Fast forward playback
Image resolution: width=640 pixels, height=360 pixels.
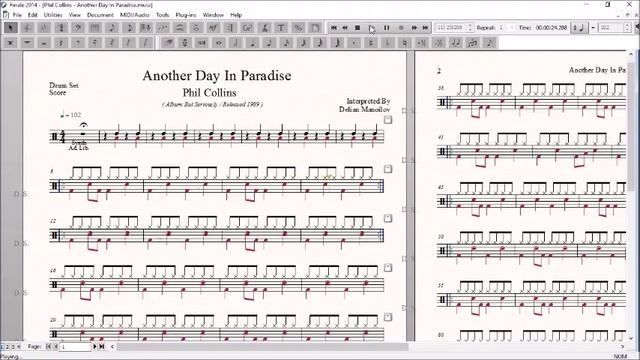414,28
